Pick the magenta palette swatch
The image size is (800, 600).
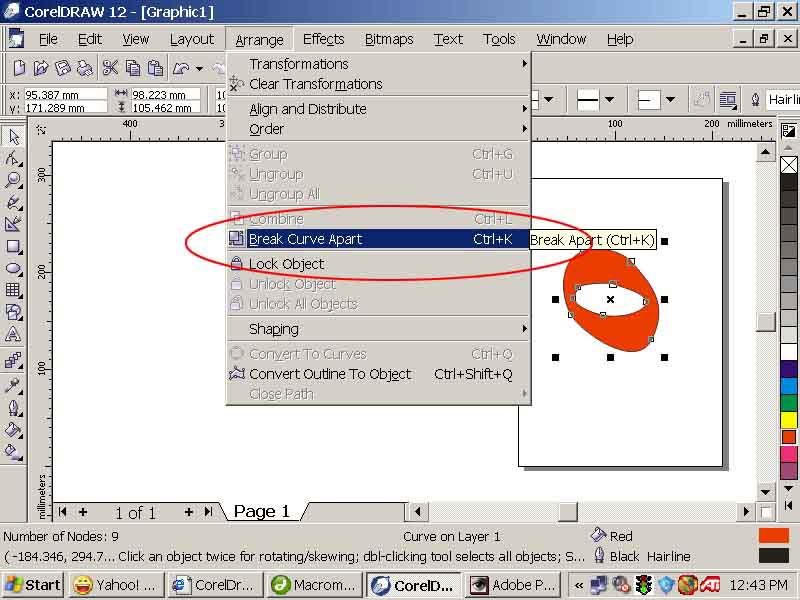[x=789, y=454]
